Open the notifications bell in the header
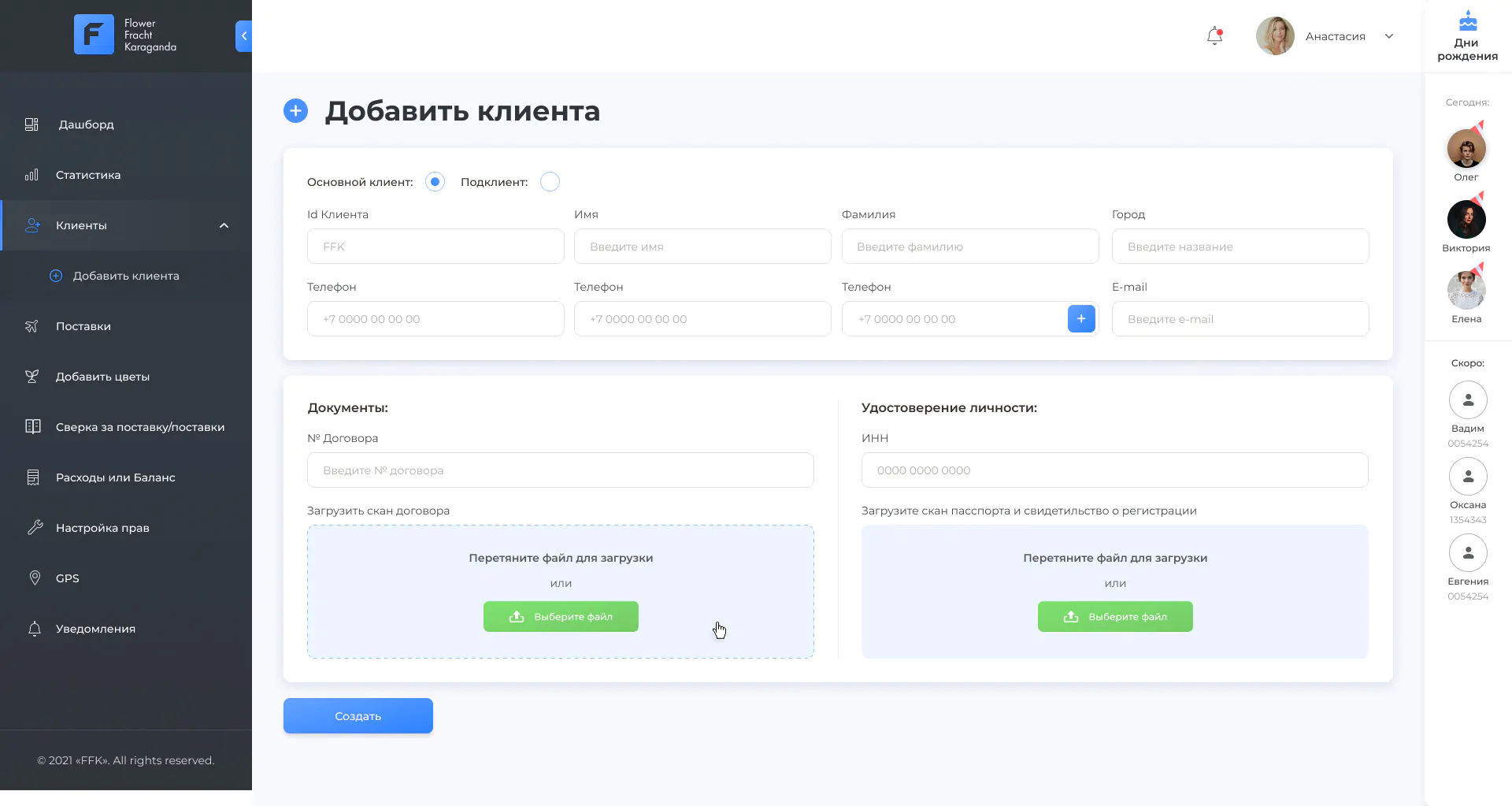Screen dimensions: 1512x806 pos(1214,36)
